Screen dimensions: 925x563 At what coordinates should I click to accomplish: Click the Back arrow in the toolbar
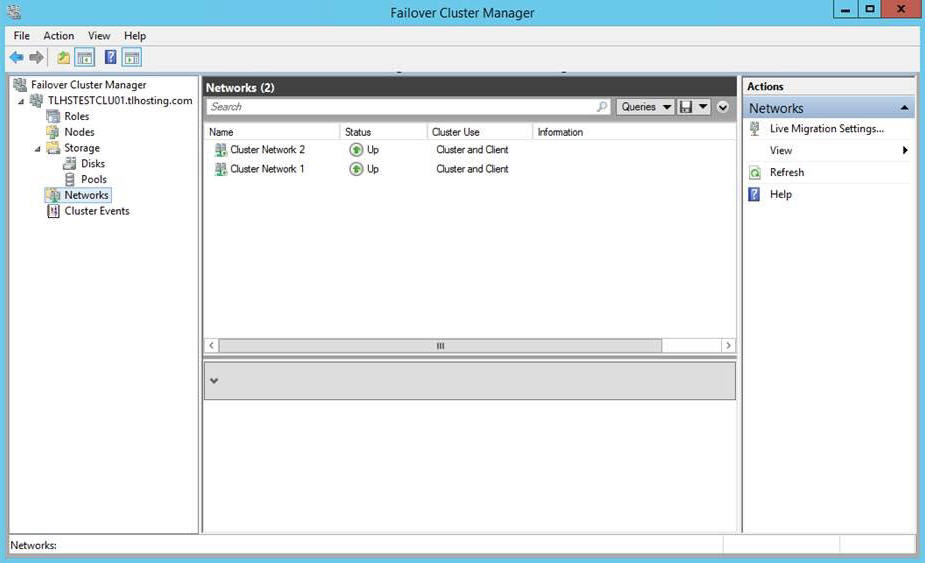click(x=17, y=58)
